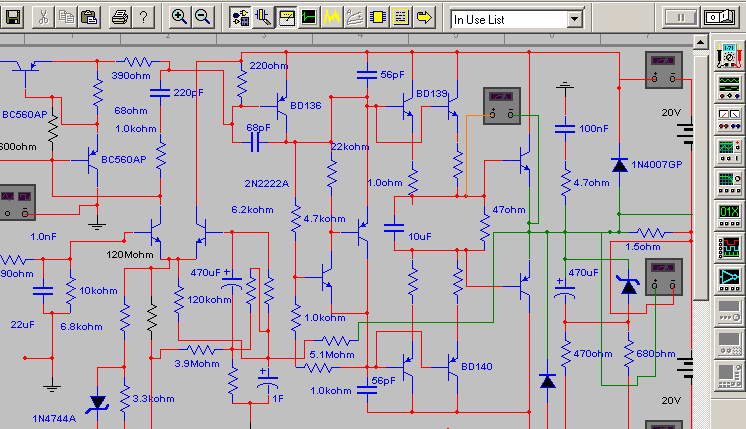Click the vertical scrollbar up arrow

pos(700,42)
